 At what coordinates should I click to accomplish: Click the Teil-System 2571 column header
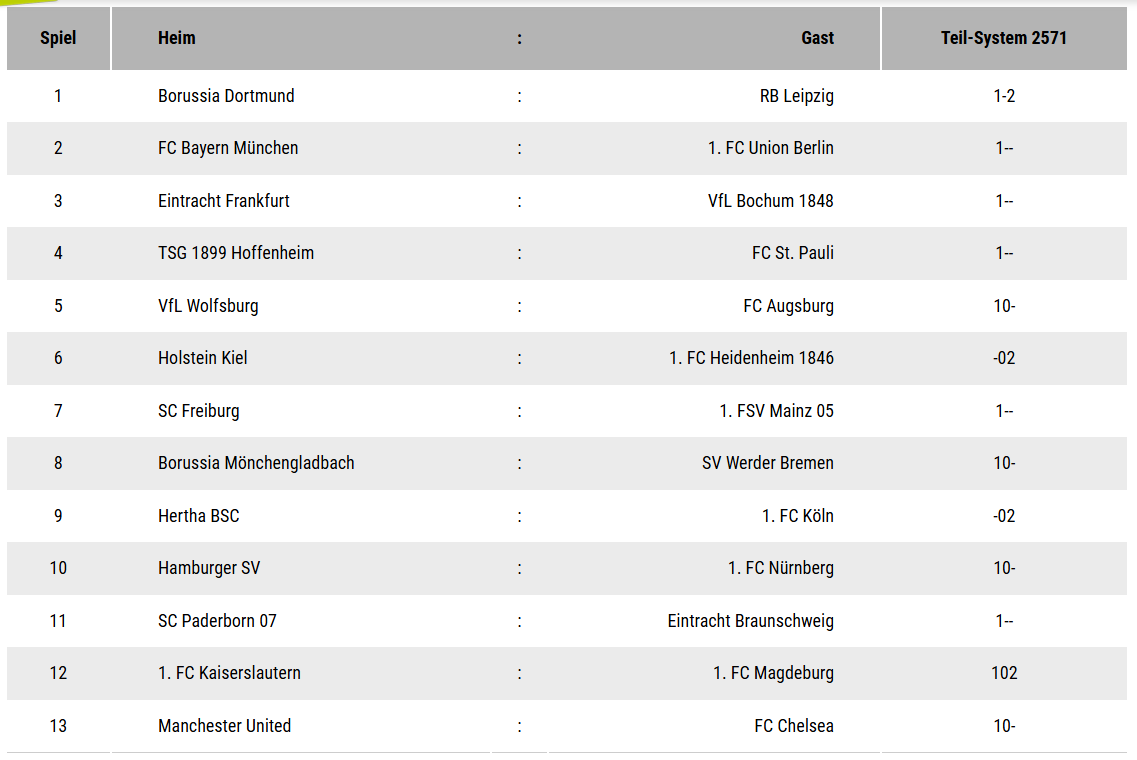1004,38
